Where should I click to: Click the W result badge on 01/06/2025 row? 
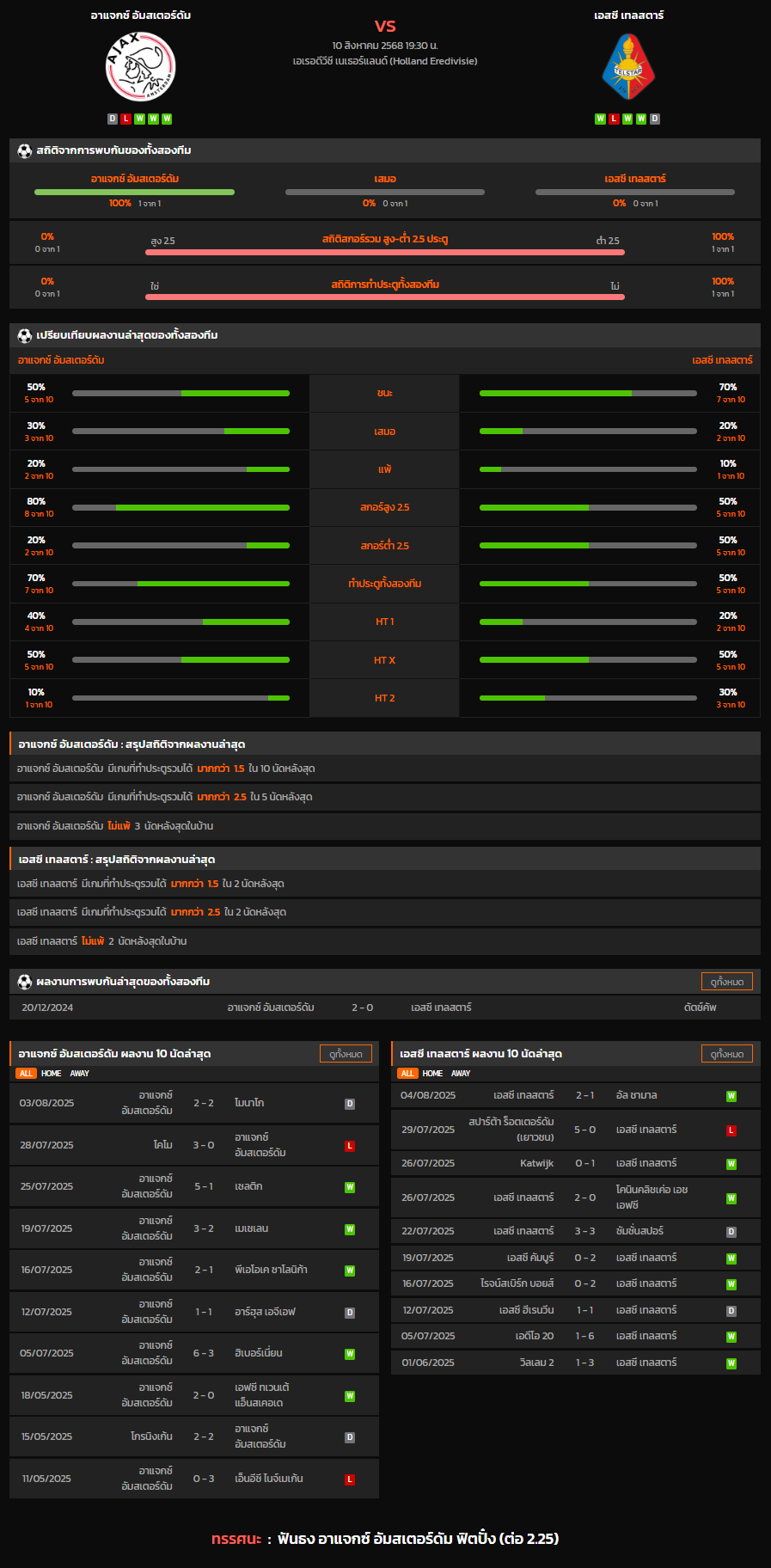(731, 1363)
